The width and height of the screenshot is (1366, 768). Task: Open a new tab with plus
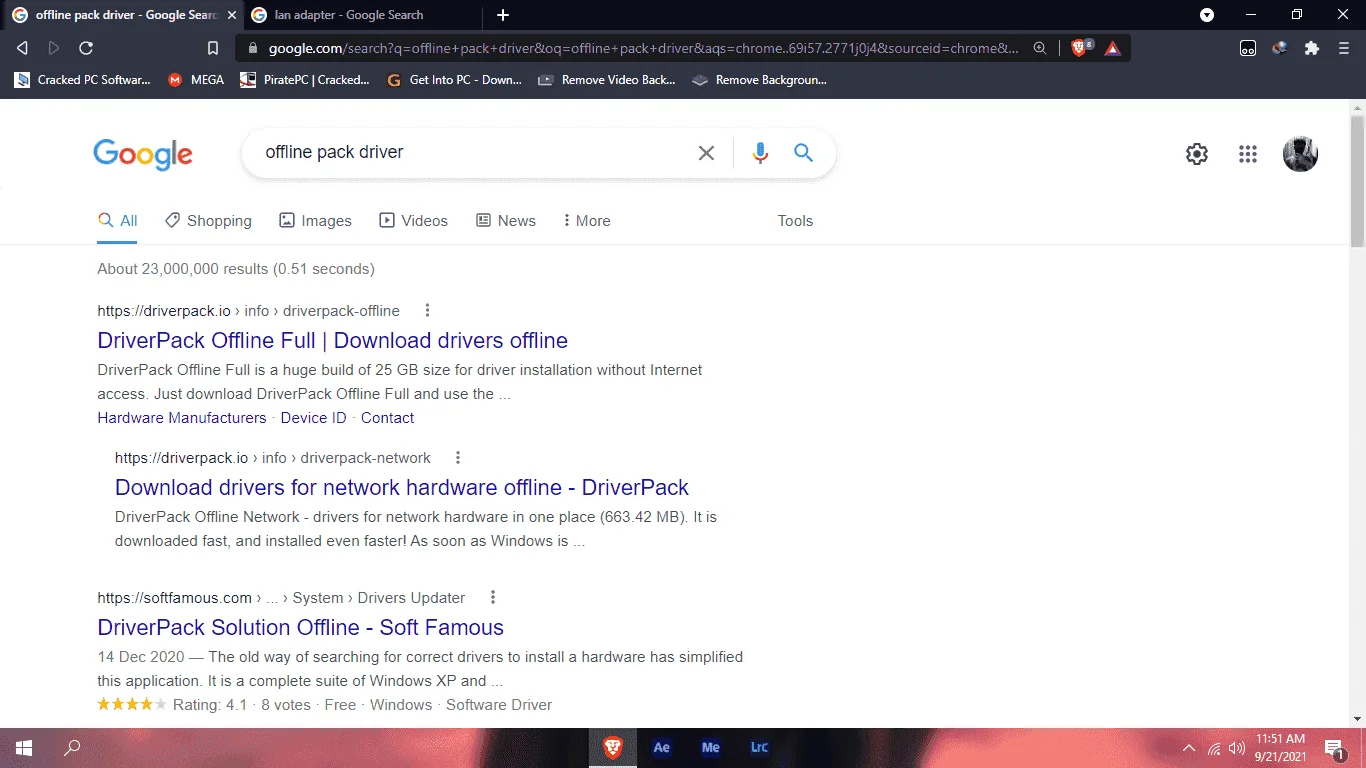503,15
